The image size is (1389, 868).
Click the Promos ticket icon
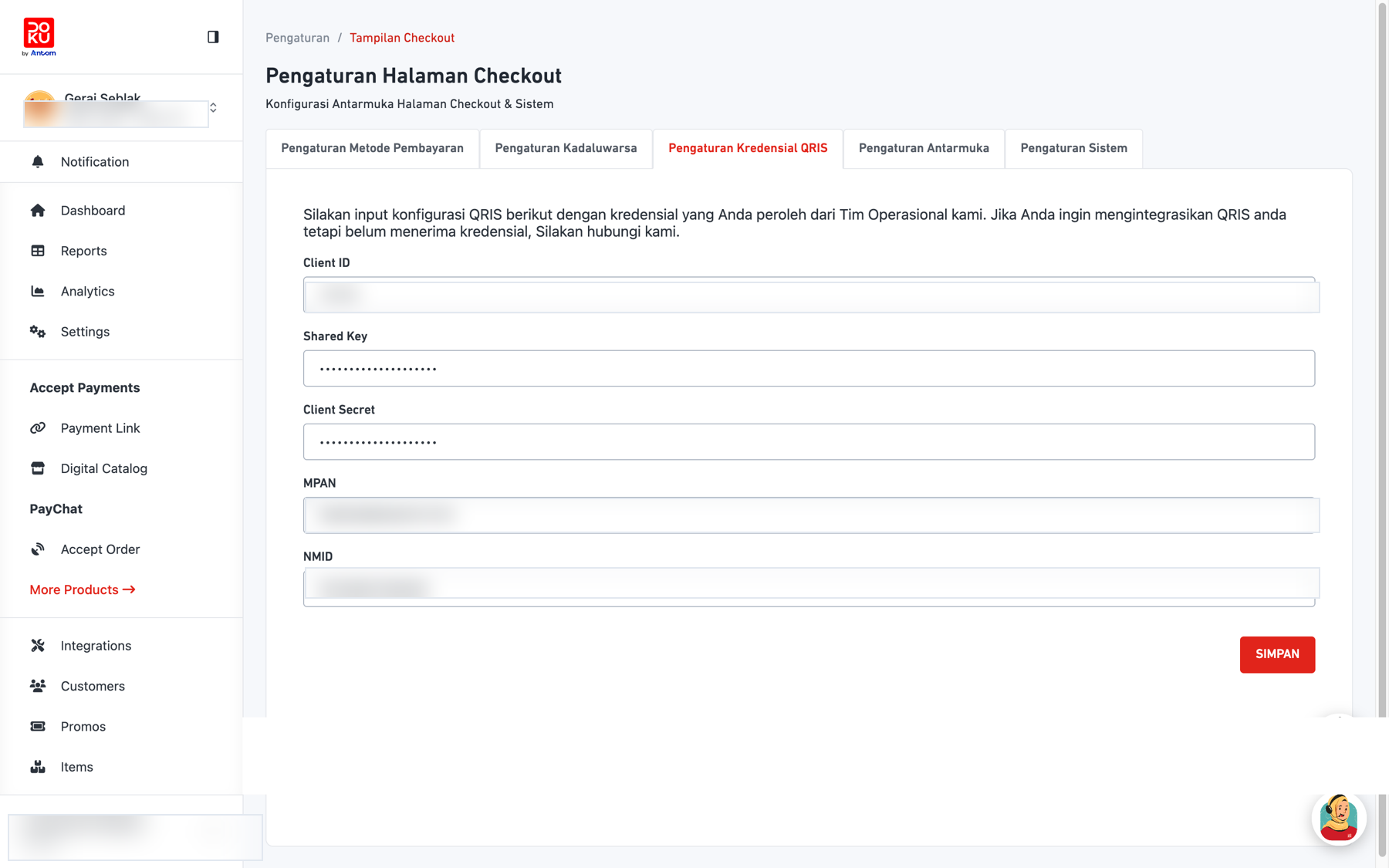[38, 726]
